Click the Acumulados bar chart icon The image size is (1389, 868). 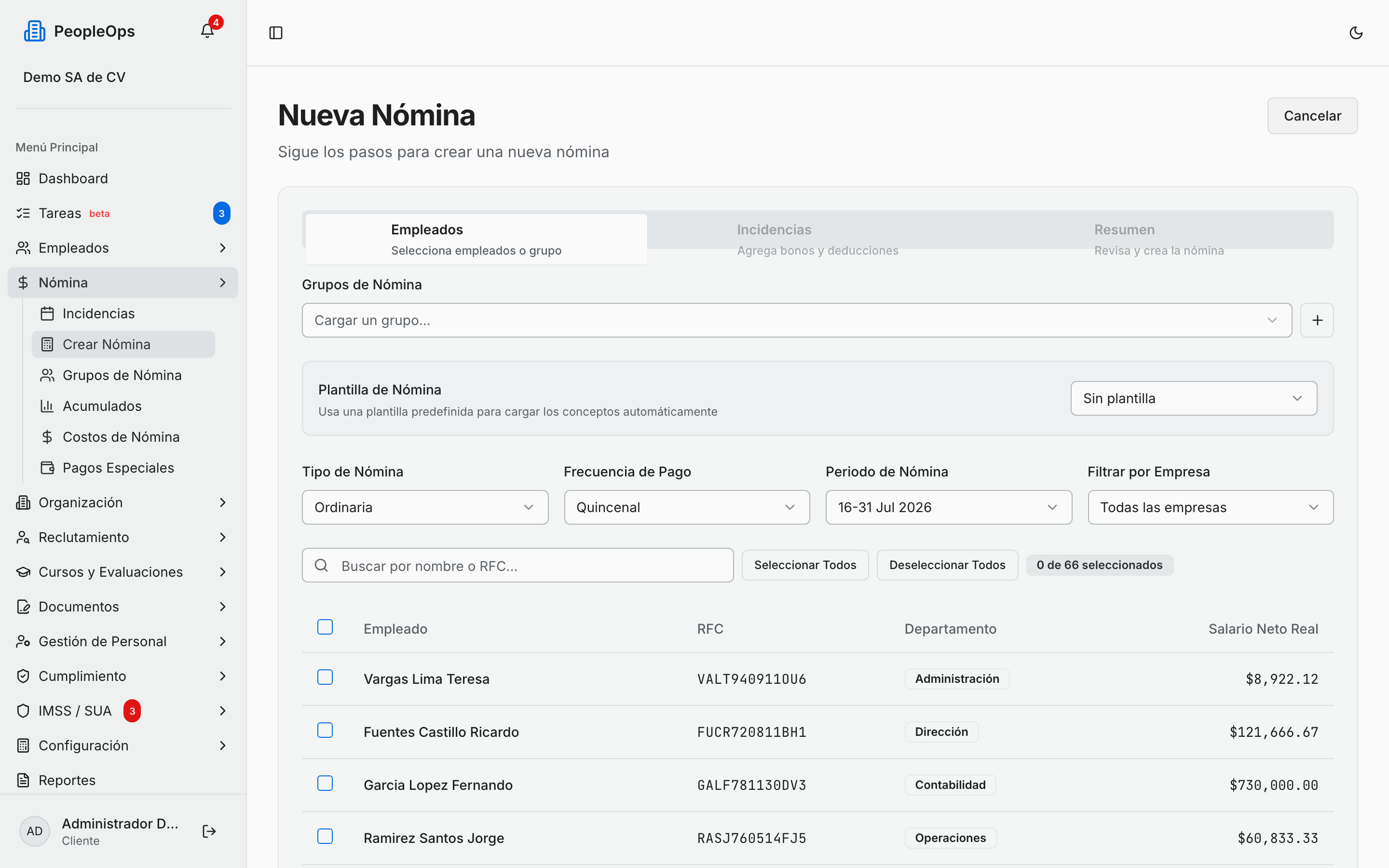tap(47, 406)
